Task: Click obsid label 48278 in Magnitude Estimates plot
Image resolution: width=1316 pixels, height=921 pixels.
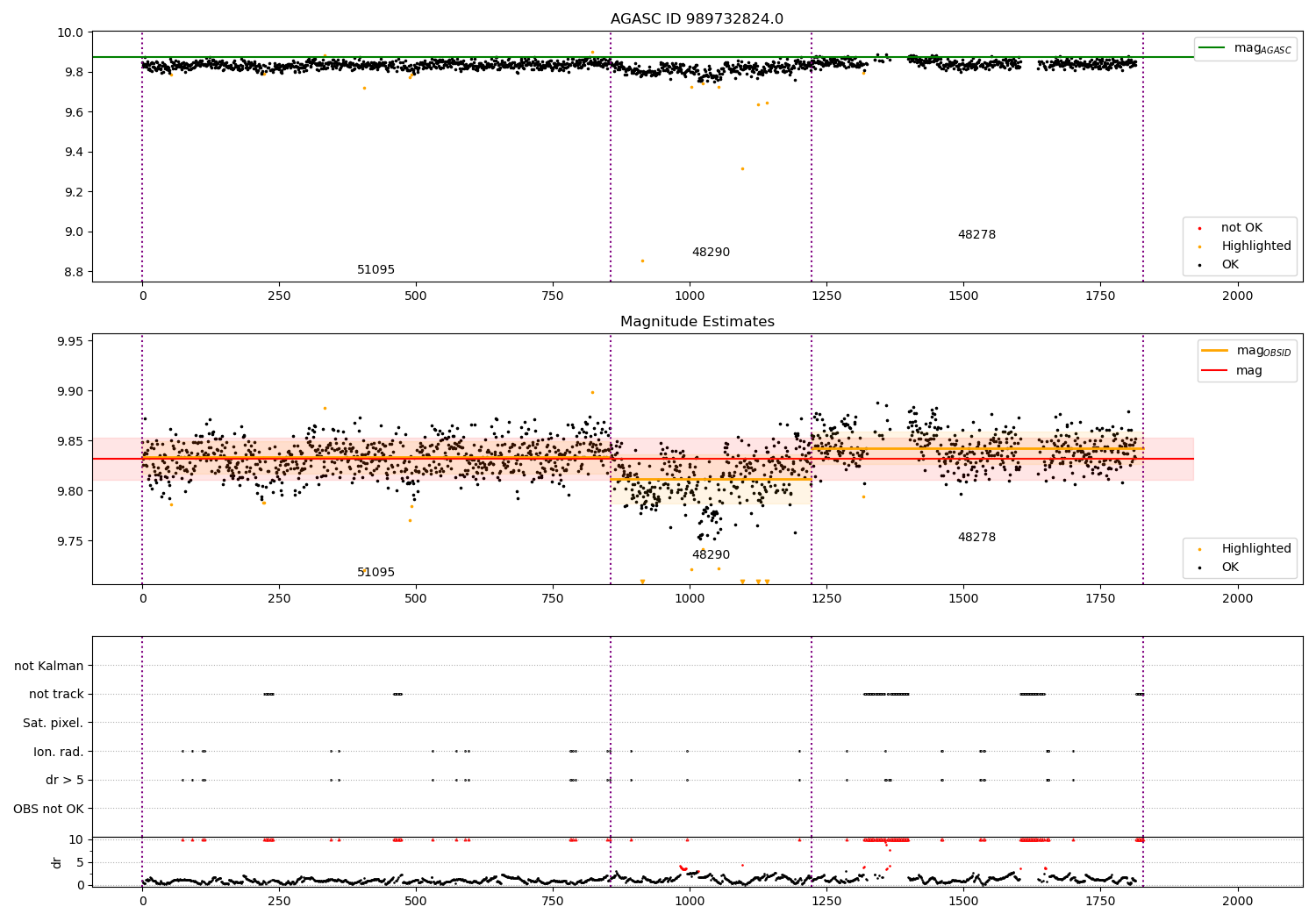Action: click(x=976, y=538)
